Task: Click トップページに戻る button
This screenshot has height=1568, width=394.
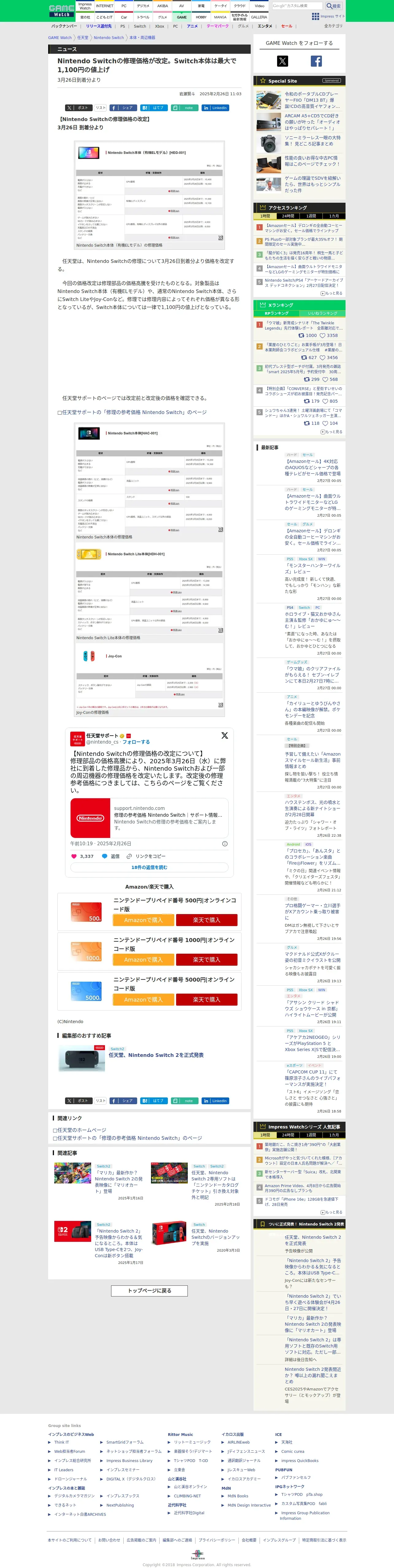Action: (x=149, y=1290)
